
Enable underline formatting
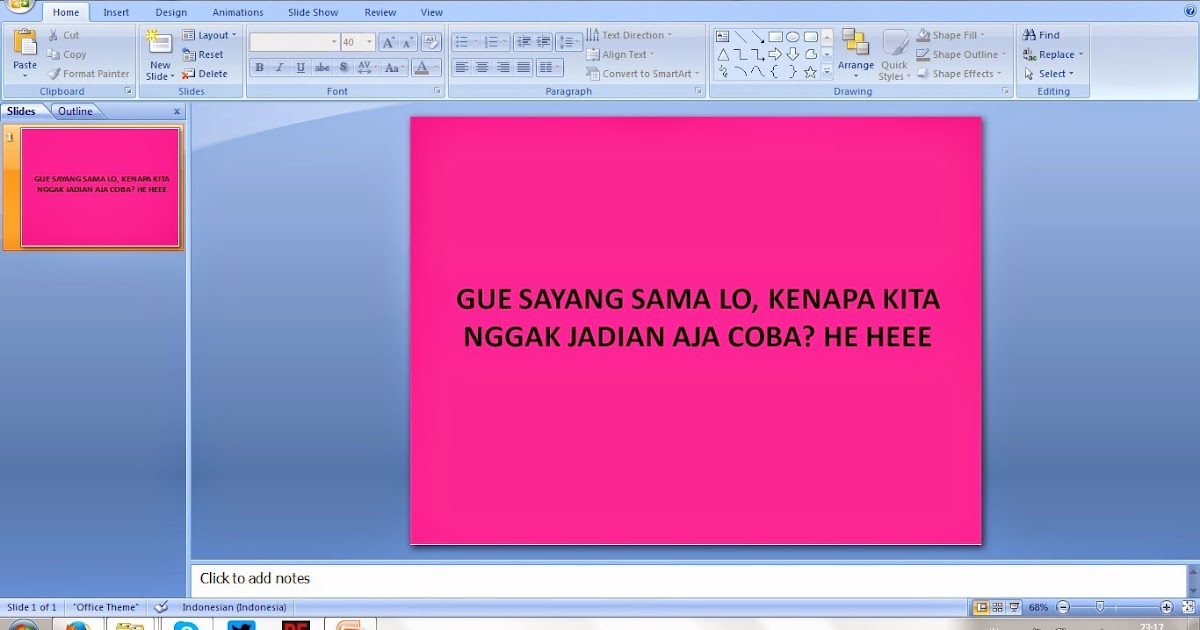click(300, 67)
